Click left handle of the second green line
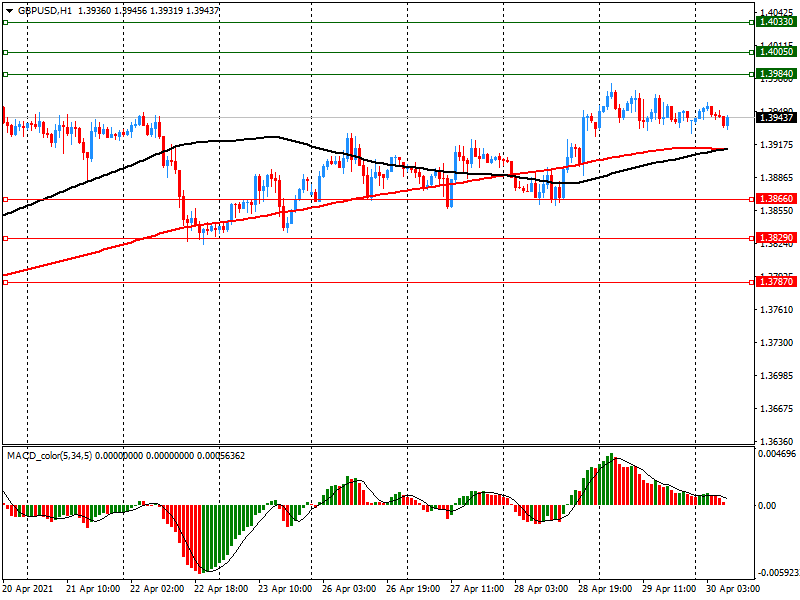This screenshot has width=800, height=600. coord(5,52)
